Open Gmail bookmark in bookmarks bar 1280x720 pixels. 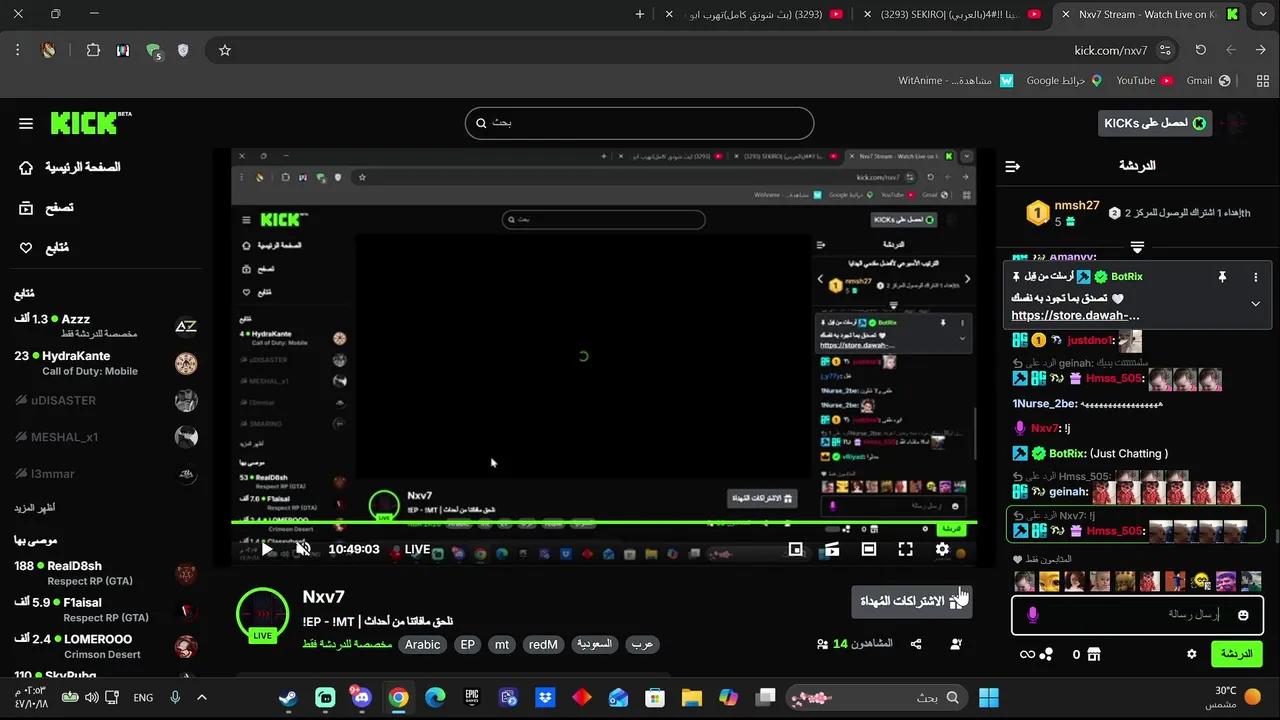[x=1207, y=80]
